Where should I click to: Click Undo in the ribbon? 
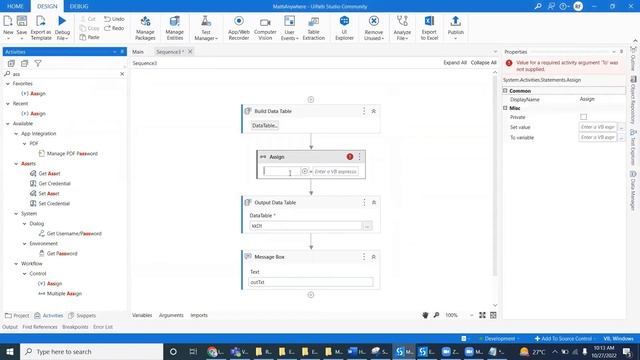point(114,19)
